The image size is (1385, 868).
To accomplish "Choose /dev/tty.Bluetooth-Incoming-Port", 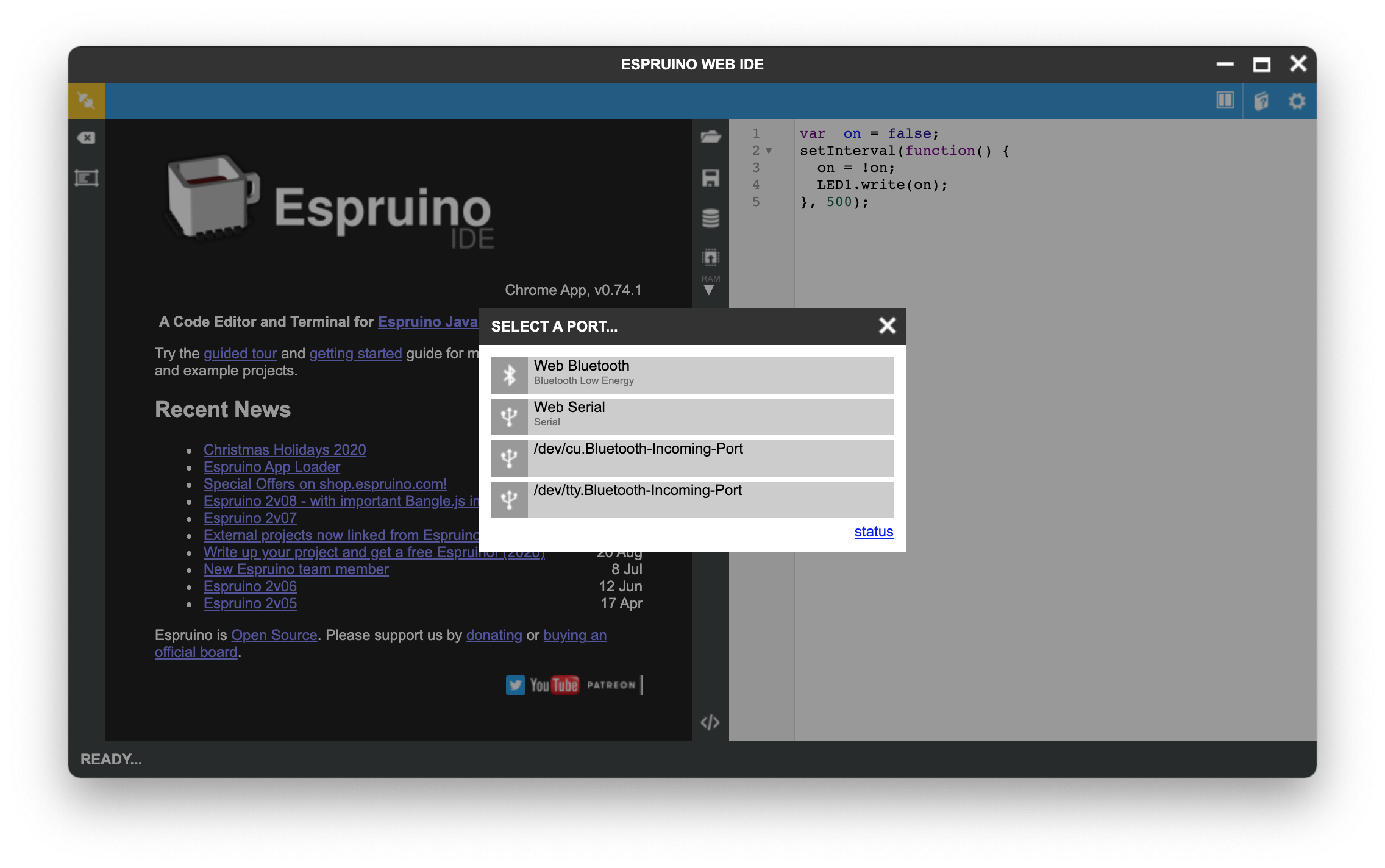I will [x=692, y=499].
